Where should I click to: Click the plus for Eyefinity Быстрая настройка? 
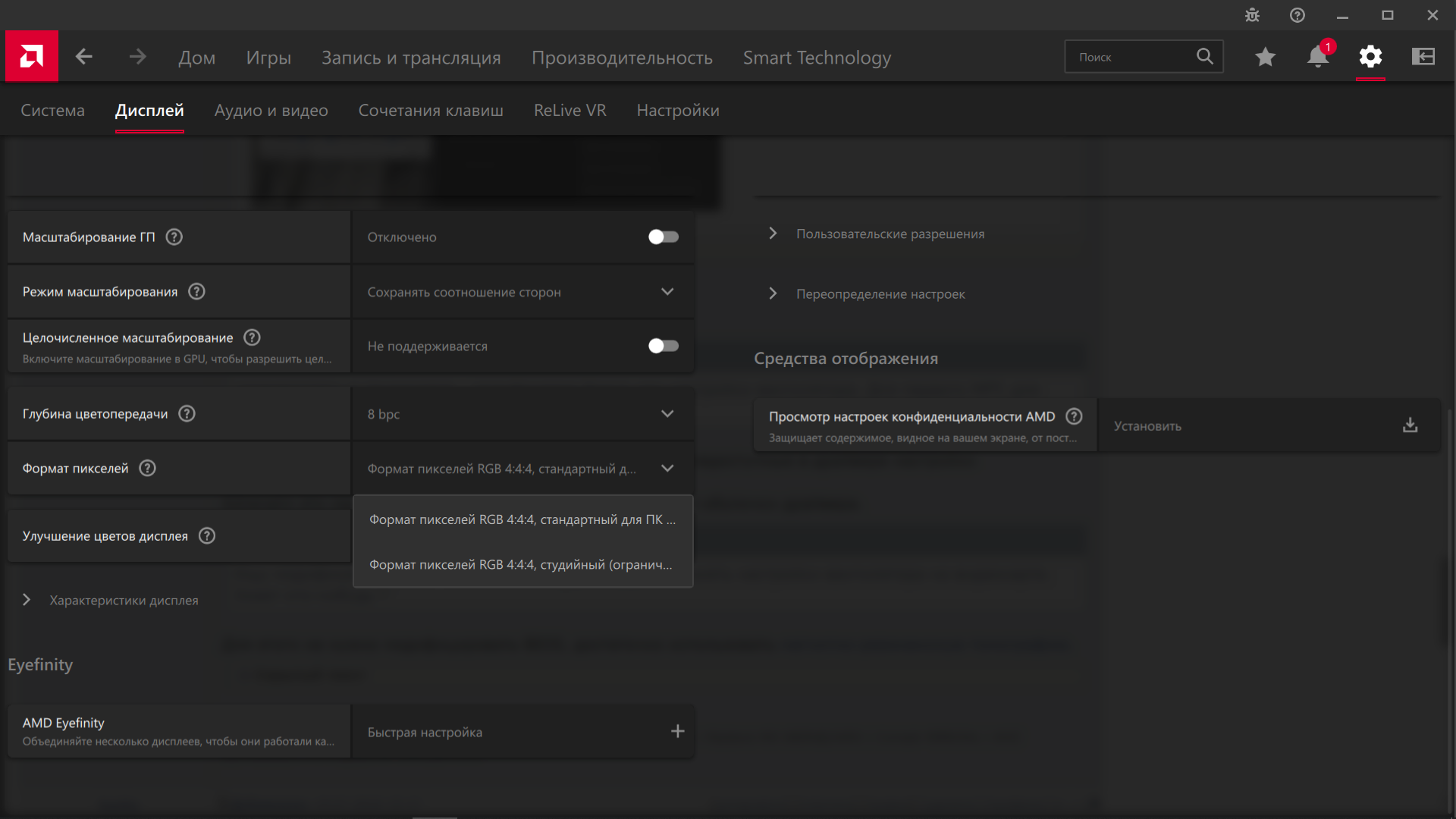(677, 732)
